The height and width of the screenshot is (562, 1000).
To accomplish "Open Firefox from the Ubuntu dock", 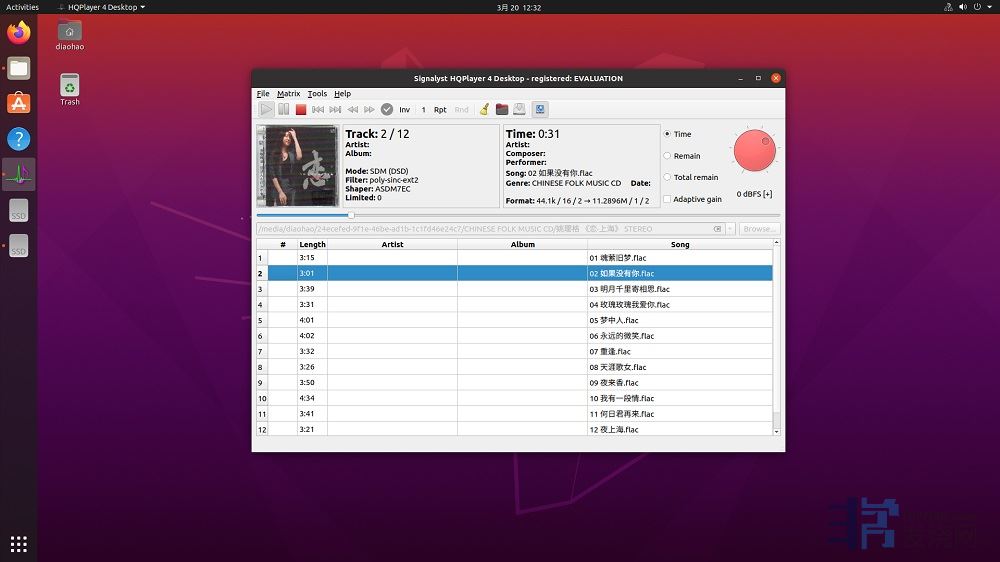I will [18, 33].
